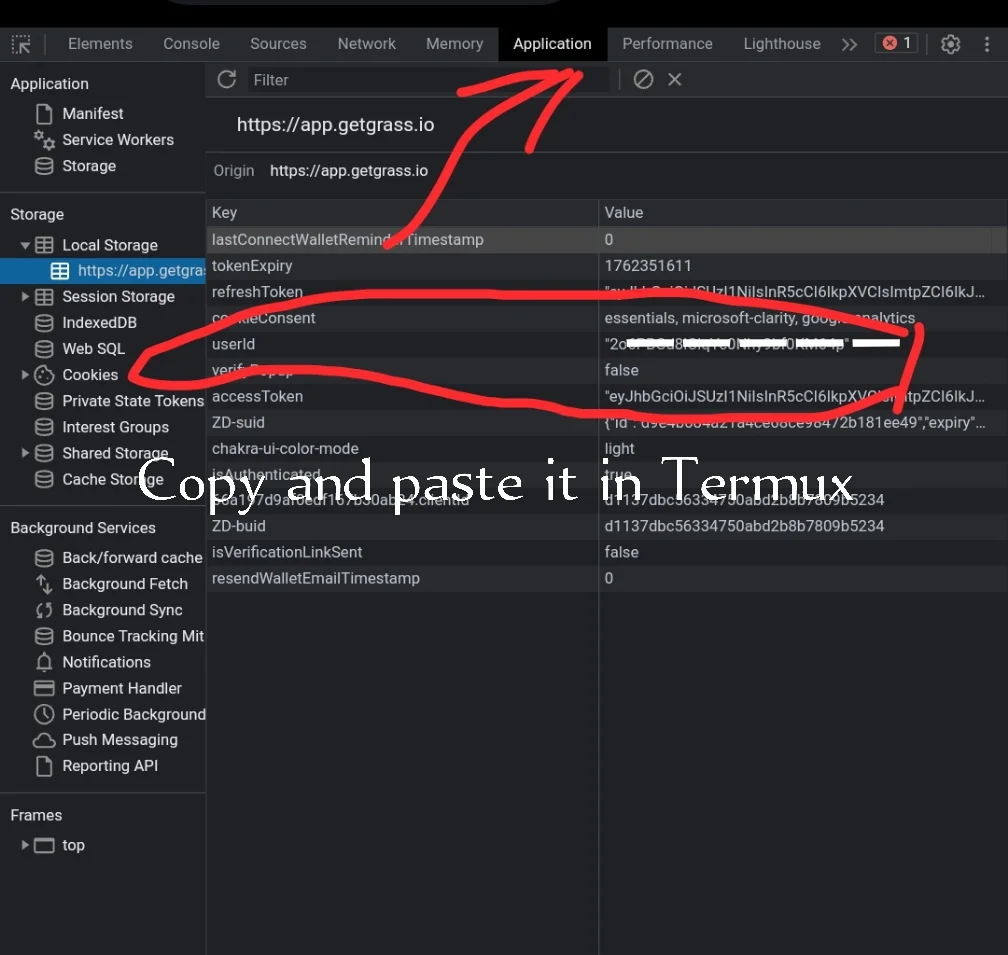Click the Cookies cookie icon
Image resolution: width=1008 pixels, height=955 pixels.
(x=44, y=375)
